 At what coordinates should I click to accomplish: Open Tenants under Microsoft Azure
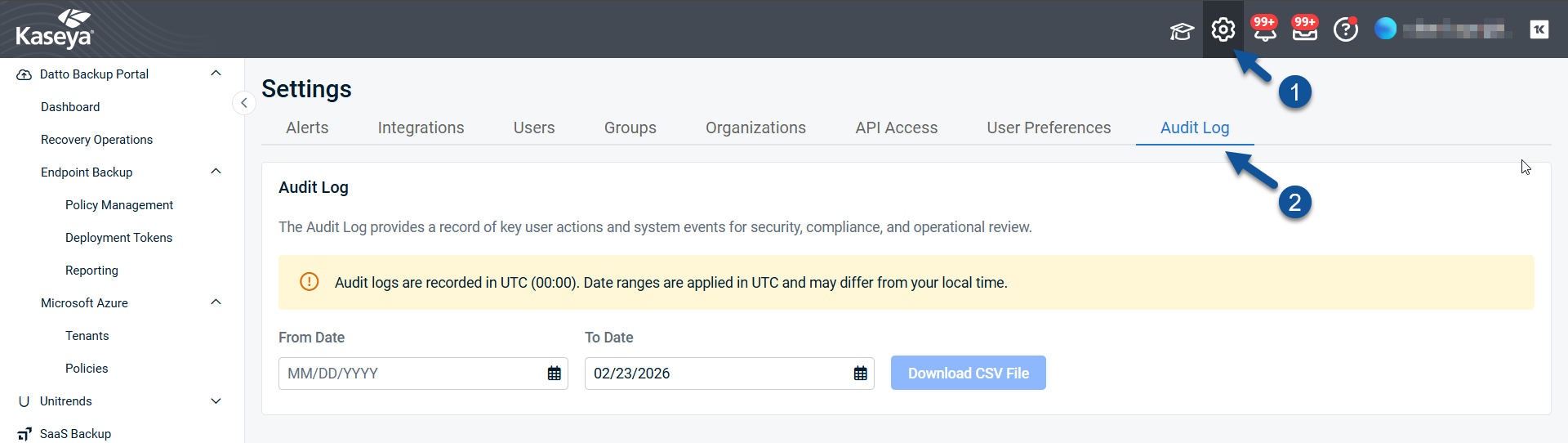click(87, 336)
